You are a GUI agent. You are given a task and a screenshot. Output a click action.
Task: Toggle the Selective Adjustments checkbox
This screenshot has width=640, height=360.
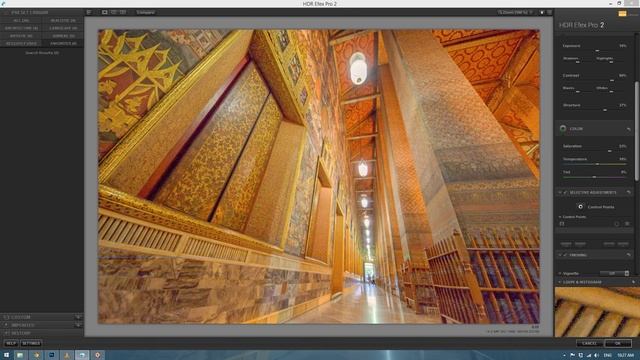[565, 192]
